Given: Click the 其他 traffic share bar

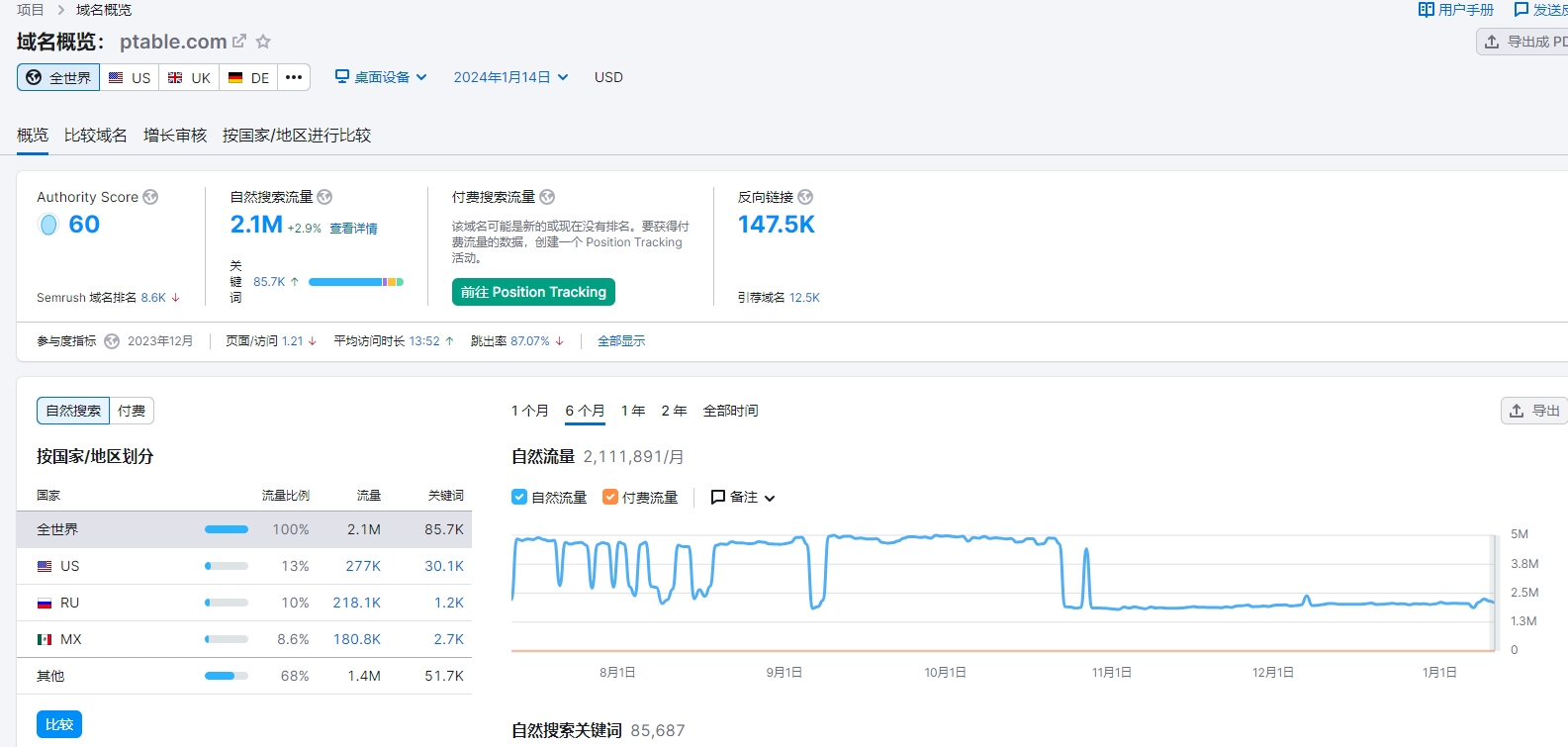Looking at the screenshot, I should [x=227, y=676].
